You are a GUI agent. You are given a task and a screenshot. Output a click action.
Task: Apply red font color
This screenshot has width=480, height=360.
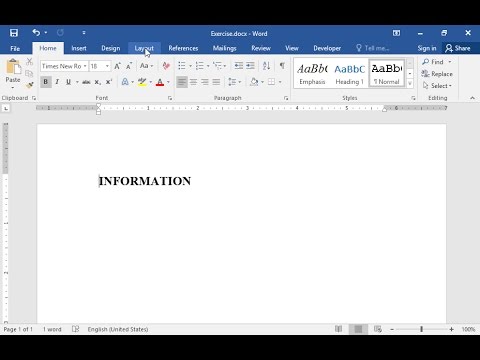pyautogui.click(x=160, y=82)
